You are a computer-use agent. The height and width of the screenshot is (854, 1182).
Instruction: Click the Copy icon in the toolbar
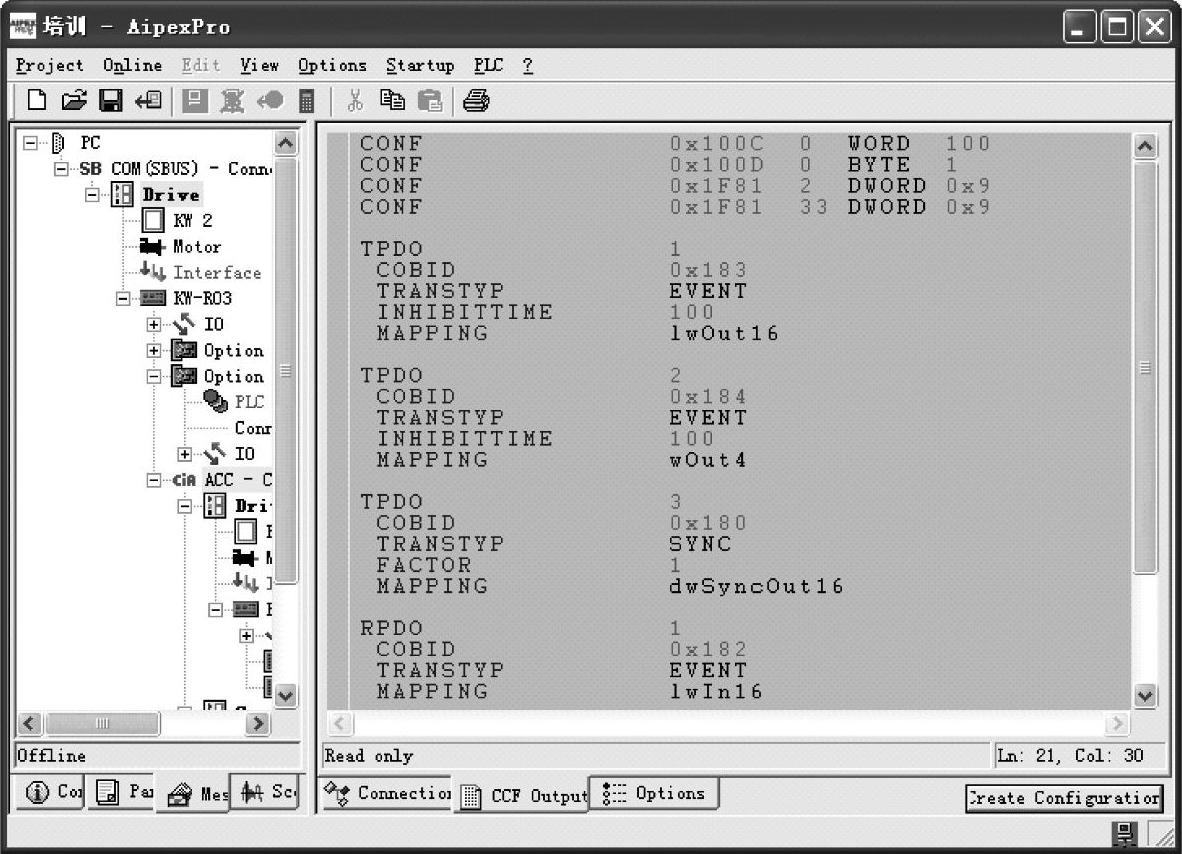[391, 100]
